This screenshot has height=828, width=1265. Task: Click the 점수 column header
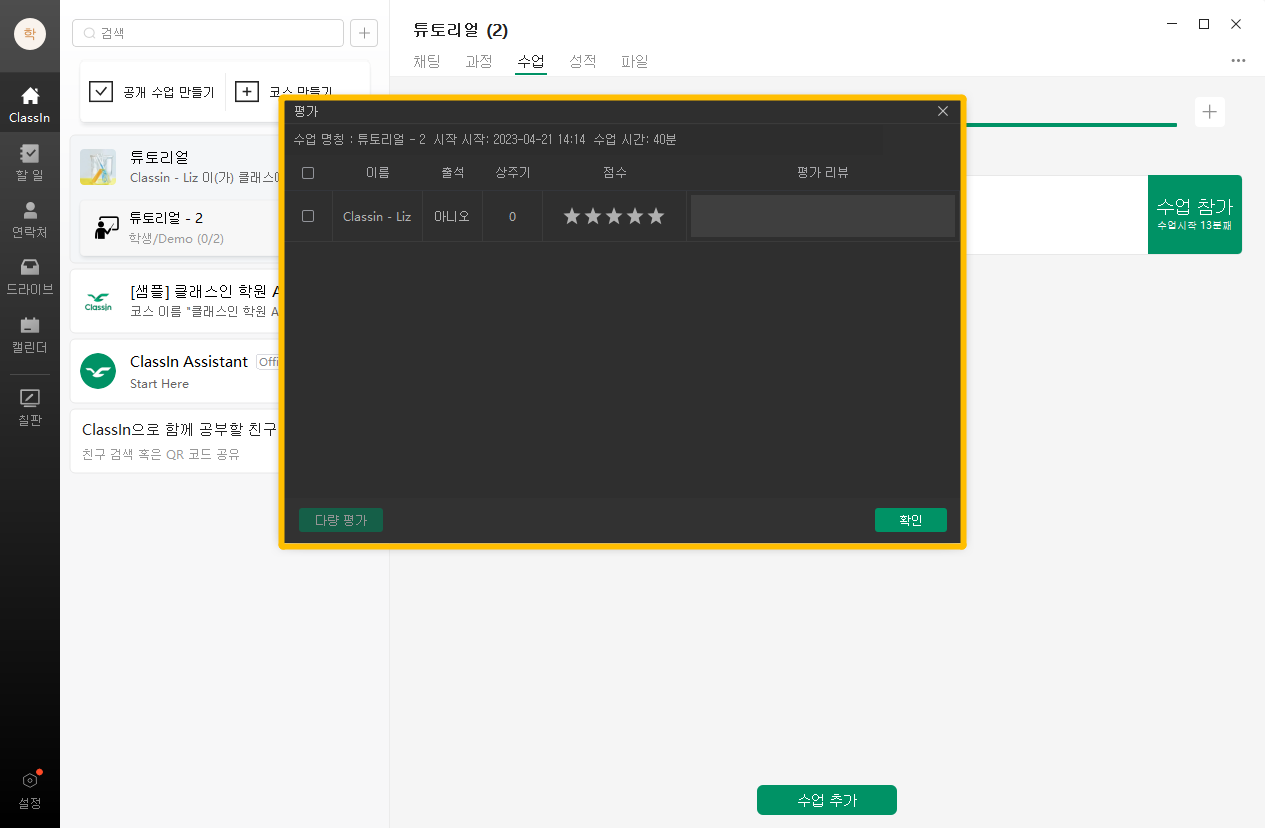tap(615, 173)
